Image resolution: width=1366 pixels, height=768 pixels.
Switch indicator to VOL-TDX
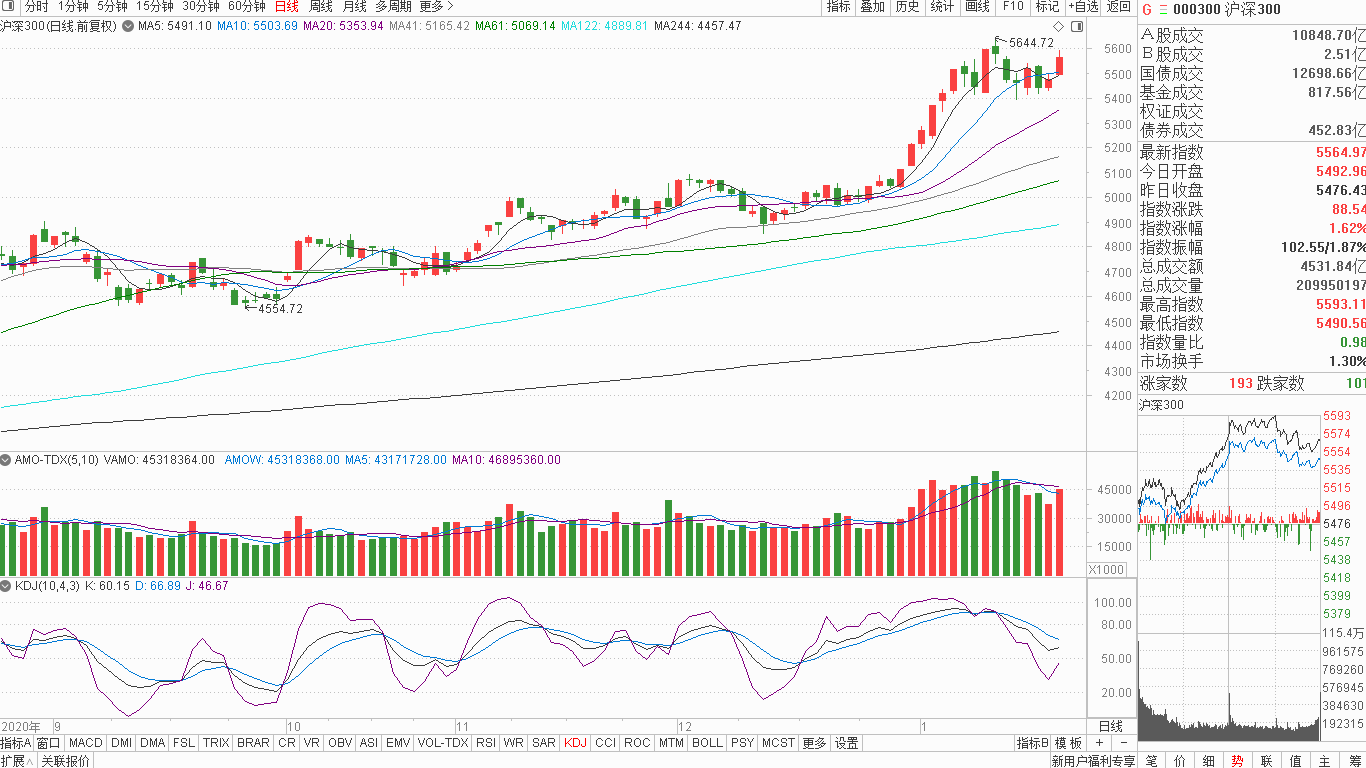442,743
